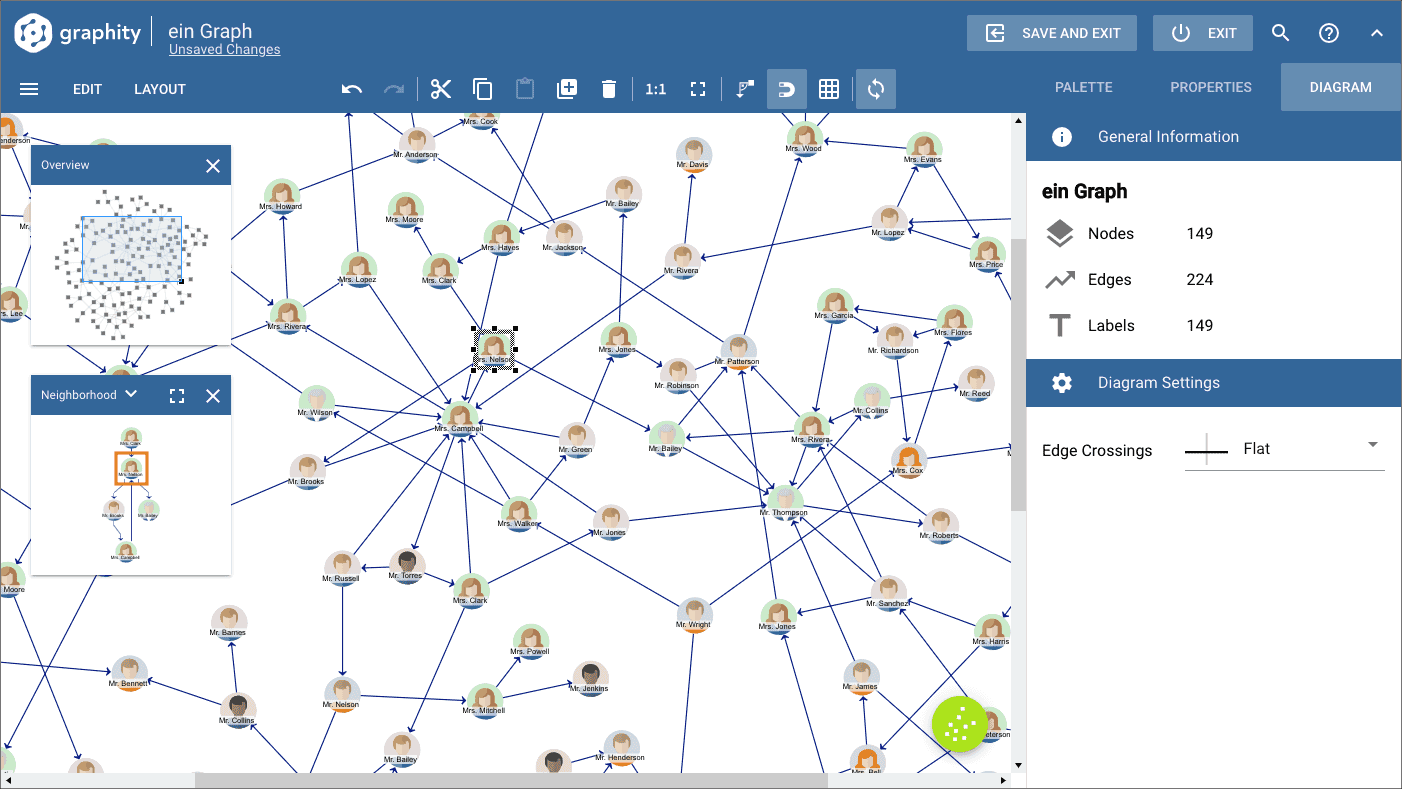The width and height of the screenshot is (1402, 789).
Task: Copy the selected node
Action: point(482,88)
